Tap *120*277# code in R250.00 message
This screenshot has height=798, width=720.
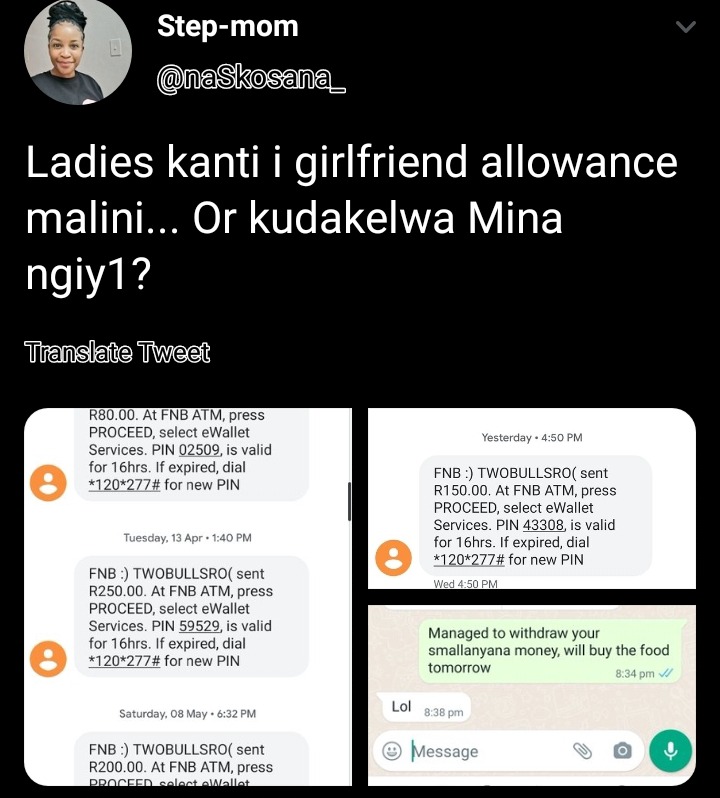click(x=124, y=661)
